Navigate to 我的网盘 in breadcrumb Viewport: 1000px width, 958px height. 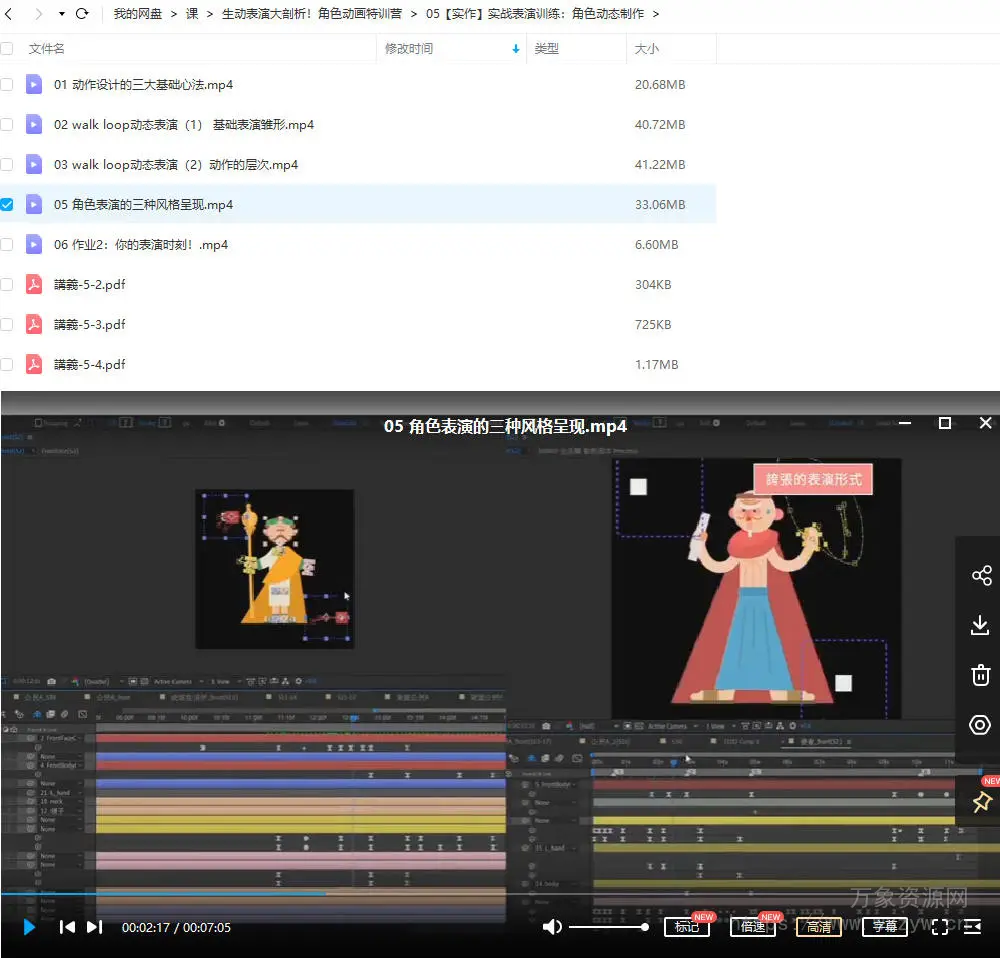139,14
